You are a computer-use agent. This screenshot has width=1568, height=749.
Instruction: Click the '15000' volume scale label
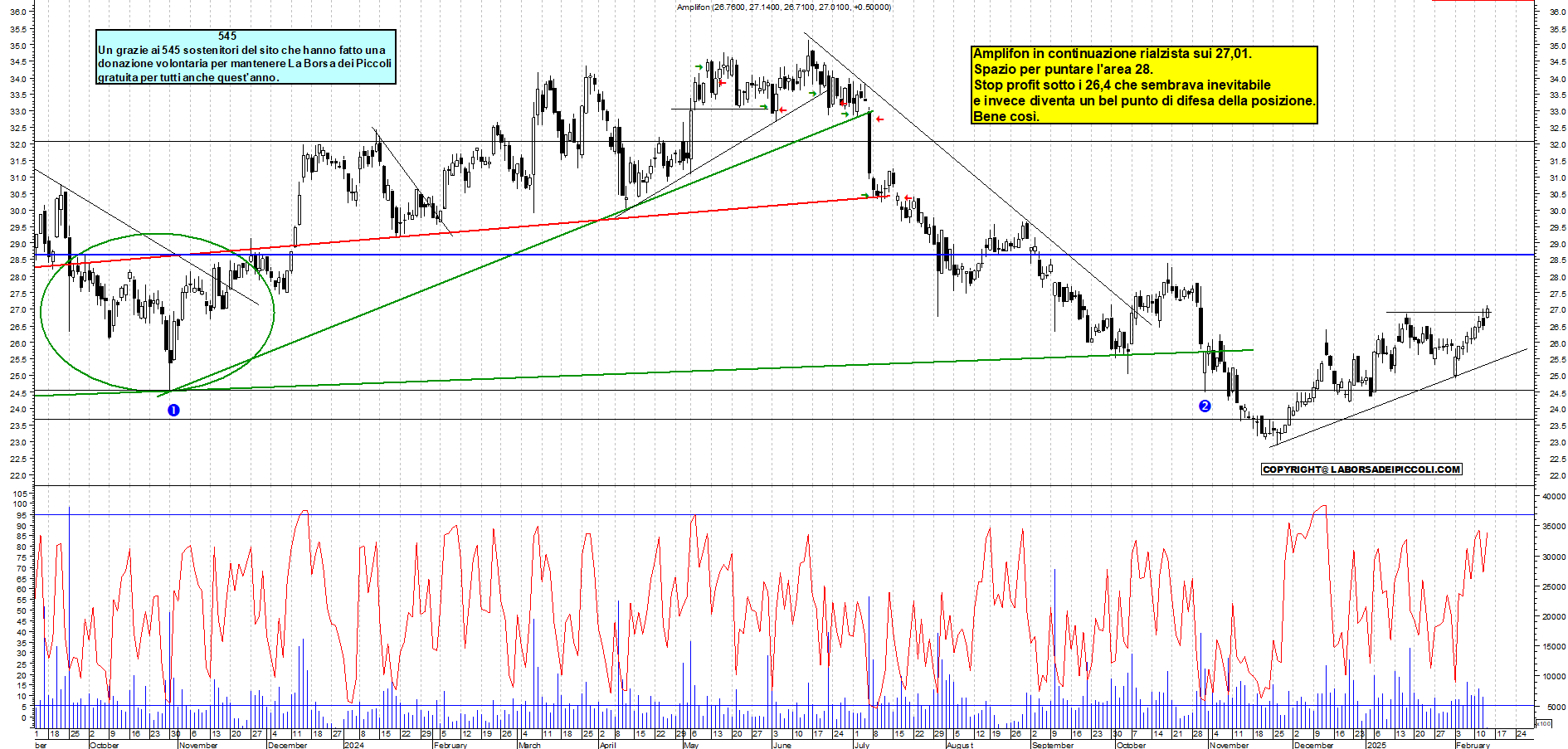(1553, 646)
